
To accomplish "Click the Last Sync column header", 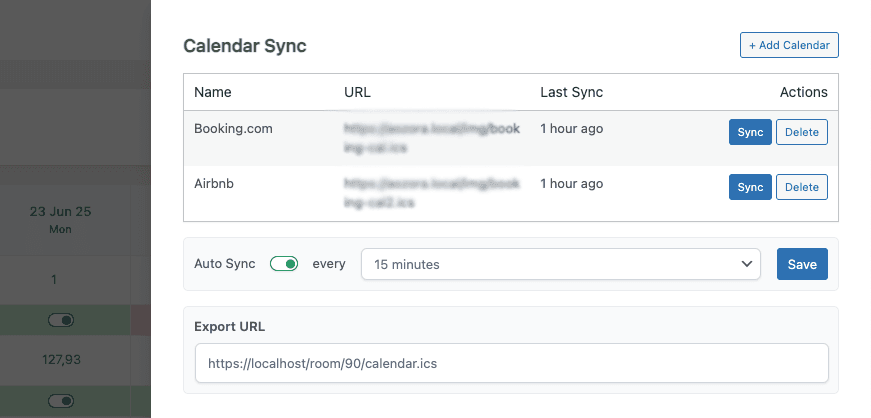I will [x=571, y=92].
